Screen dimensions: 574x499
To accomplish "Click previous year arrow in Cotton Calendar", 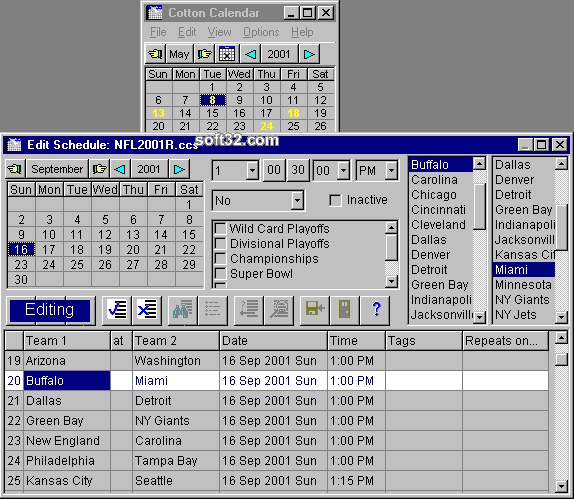I will 251,54.
